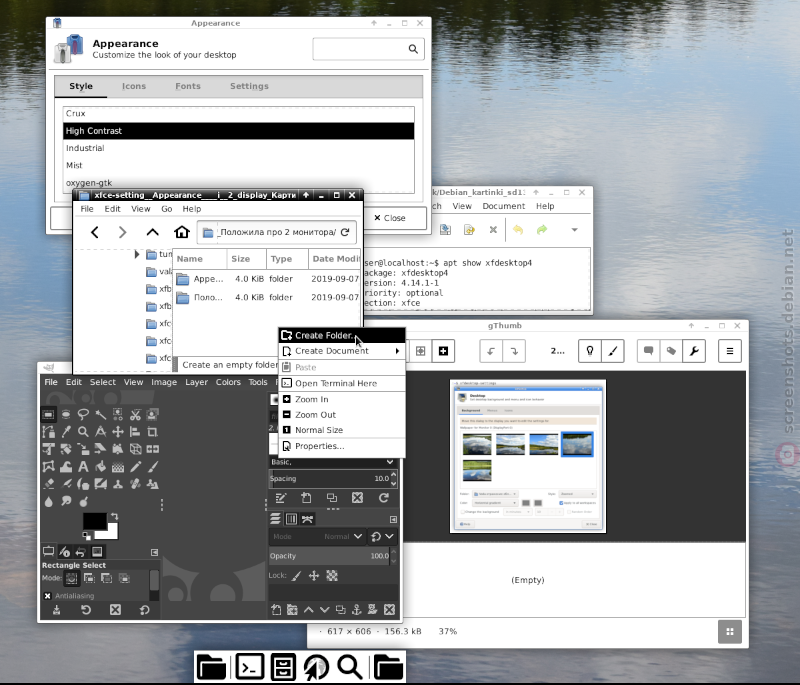Select the Gradient tool in GIMP
The width and height of the screenshot is (800, 685).
(x=118, y=467)
